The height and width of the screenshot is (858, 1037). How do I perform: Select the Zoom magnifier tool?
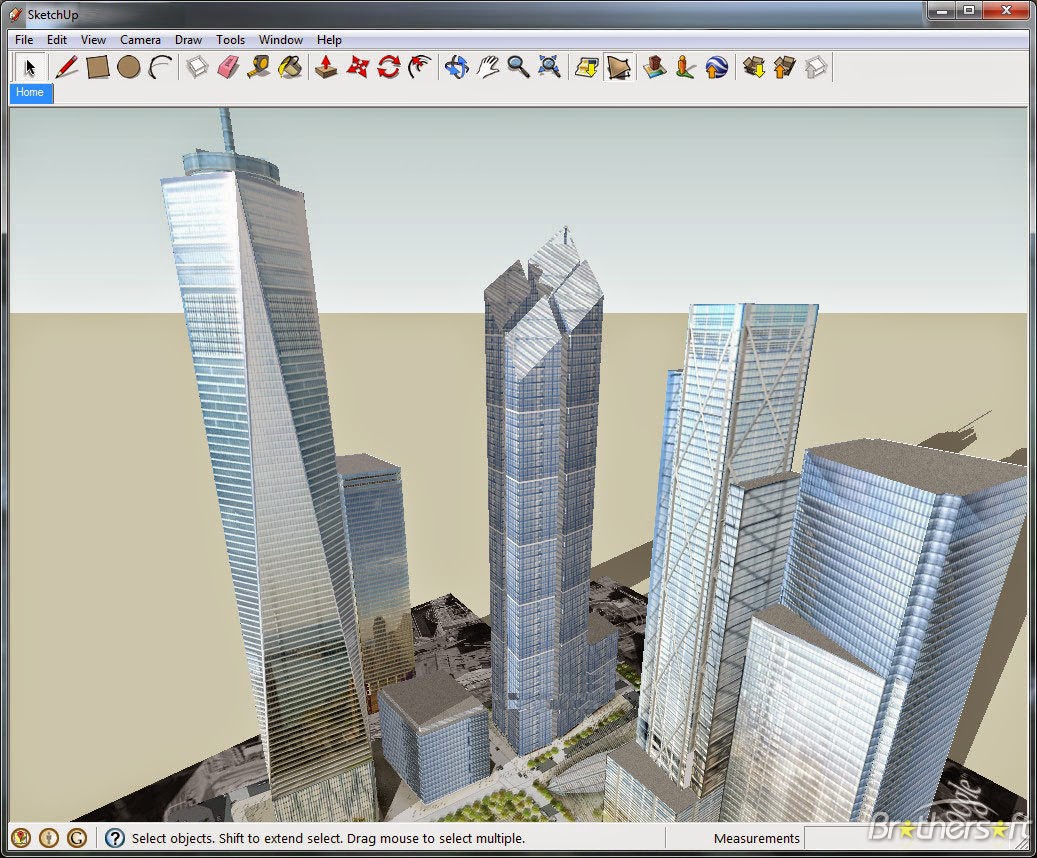(518, 67)
